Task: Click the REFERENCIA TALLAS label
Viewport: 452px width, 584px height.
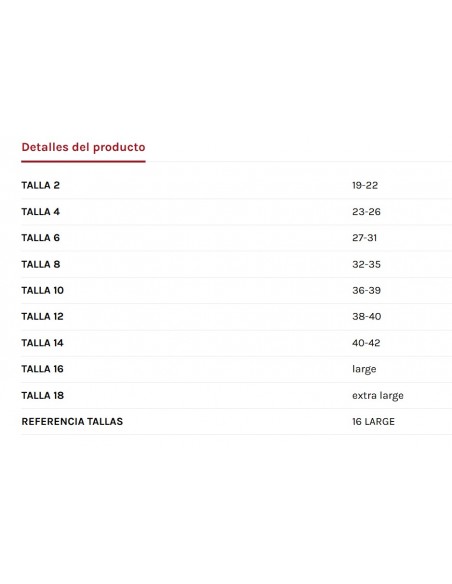Action: (72, 422)
